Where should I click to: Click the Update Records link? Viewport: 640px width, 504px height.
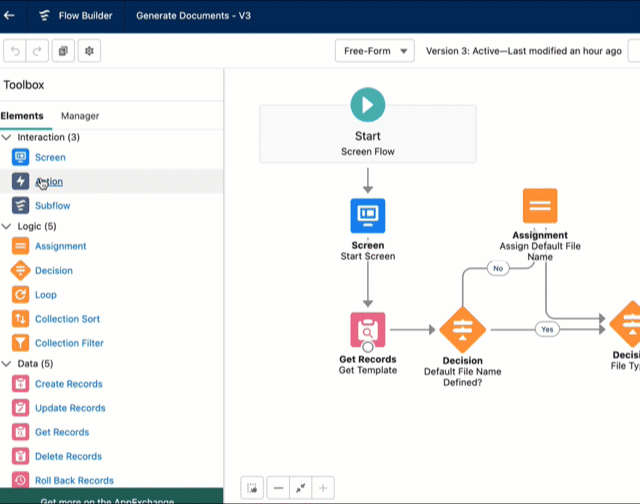70,408
